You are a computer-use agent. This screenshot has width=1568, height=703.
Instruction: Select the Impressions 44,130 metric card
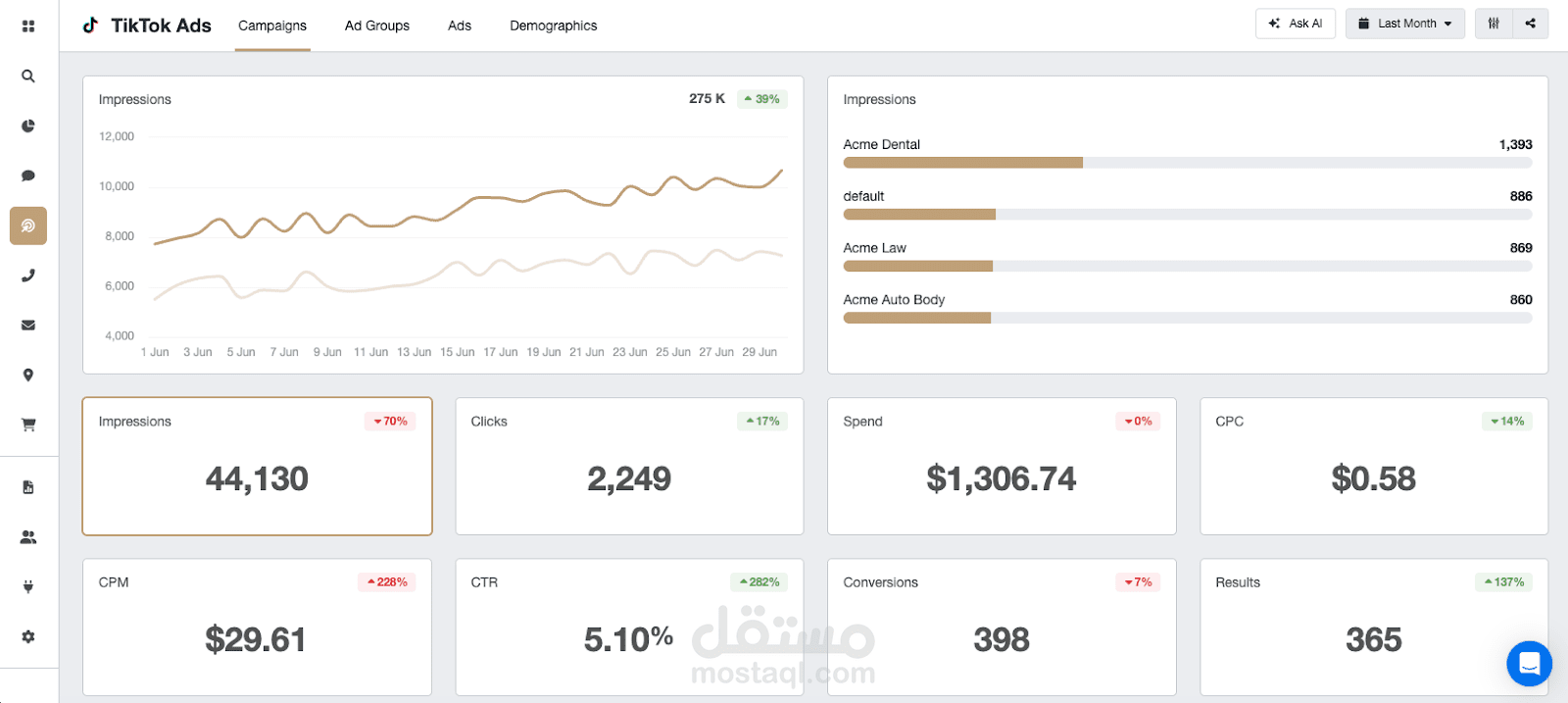click(258, 467)
